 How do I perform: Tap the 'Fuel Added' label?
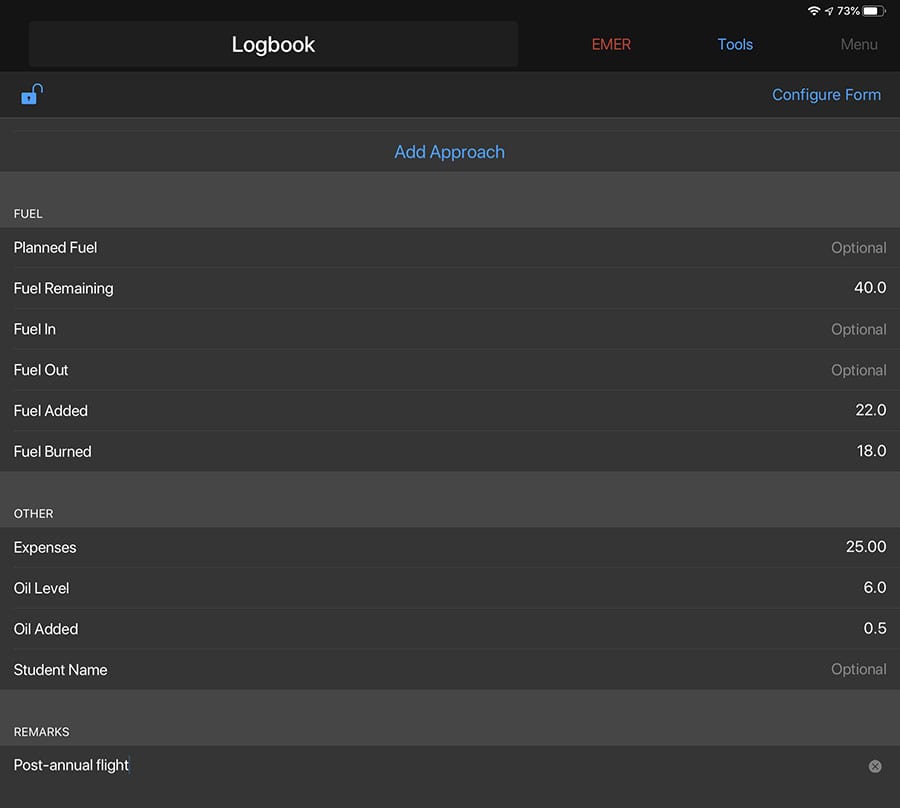(x=51, y=411)
